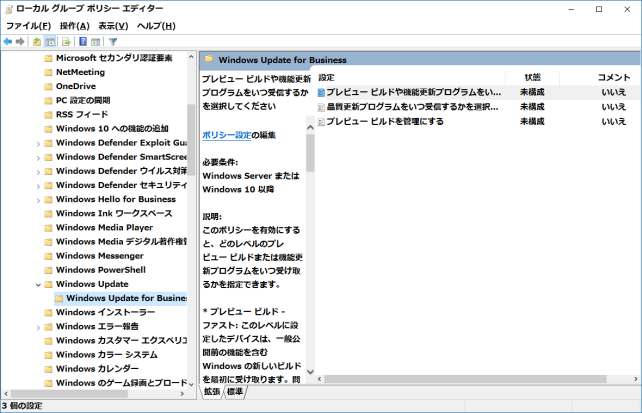Select Windows Ink ワークスペース tree item
The height and width of the screenshot is (413, 642).
pos(114,213)
